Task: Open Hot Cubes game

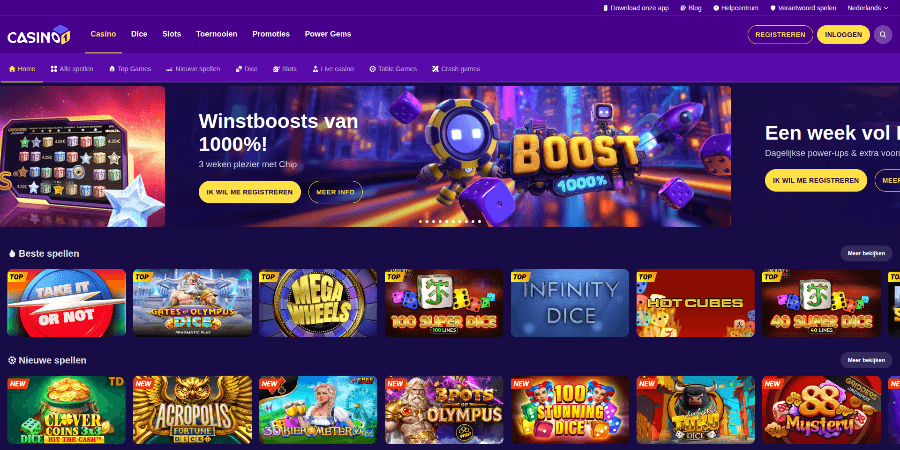Action: tap(696, 302)
